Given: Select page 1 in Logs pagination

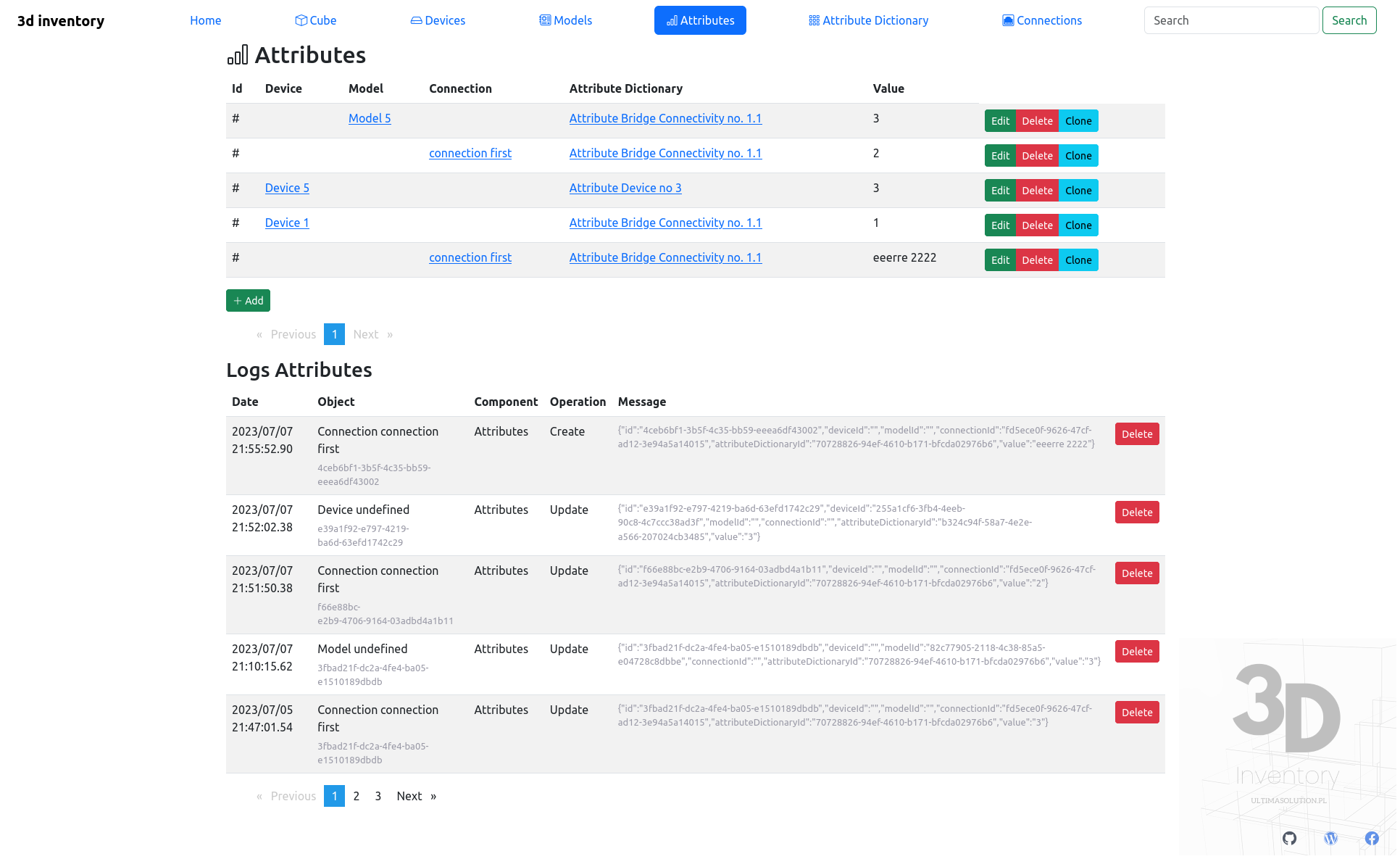Looking at the screenshot, I should click(x=334, y=796).
